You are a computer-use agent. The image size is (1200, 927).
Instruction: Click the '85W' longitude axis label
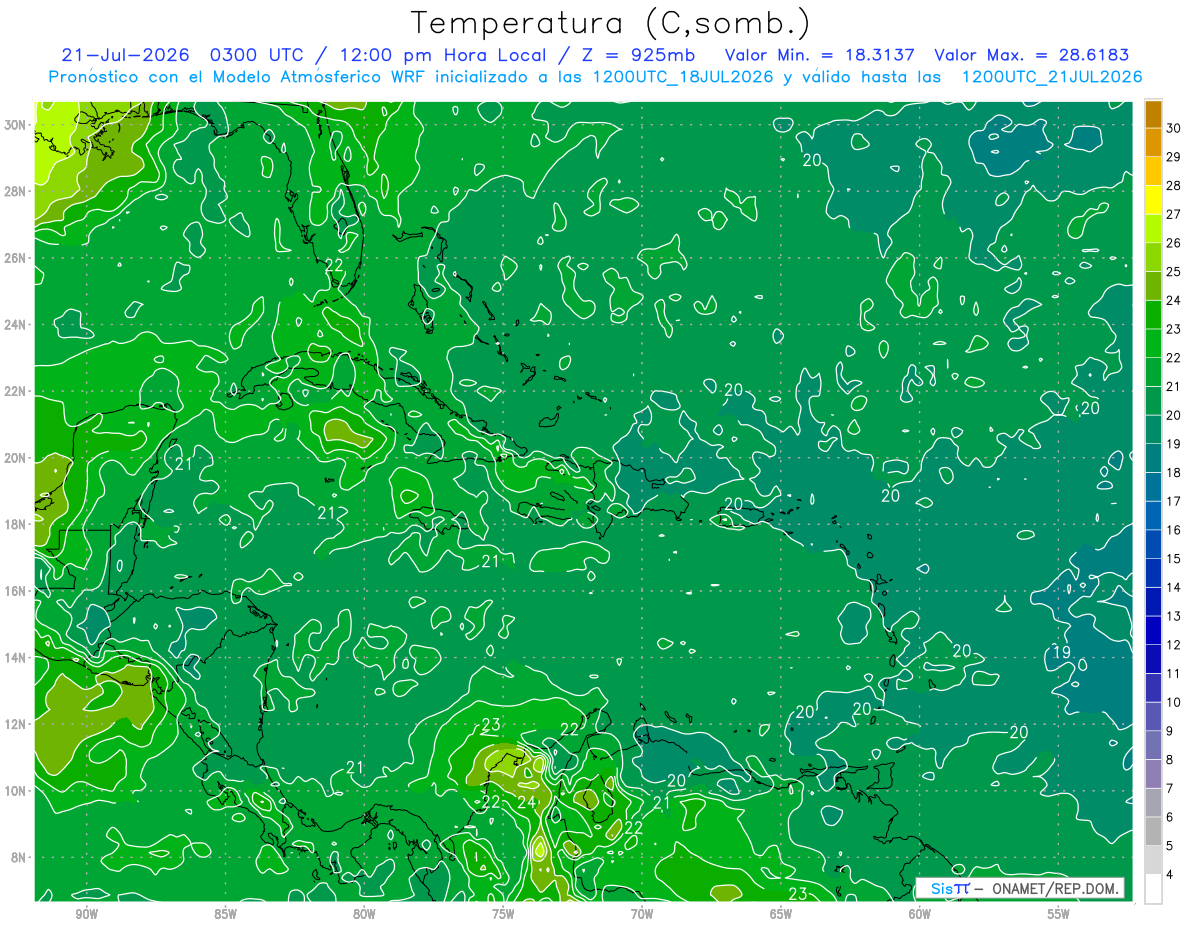pos(225,912)
